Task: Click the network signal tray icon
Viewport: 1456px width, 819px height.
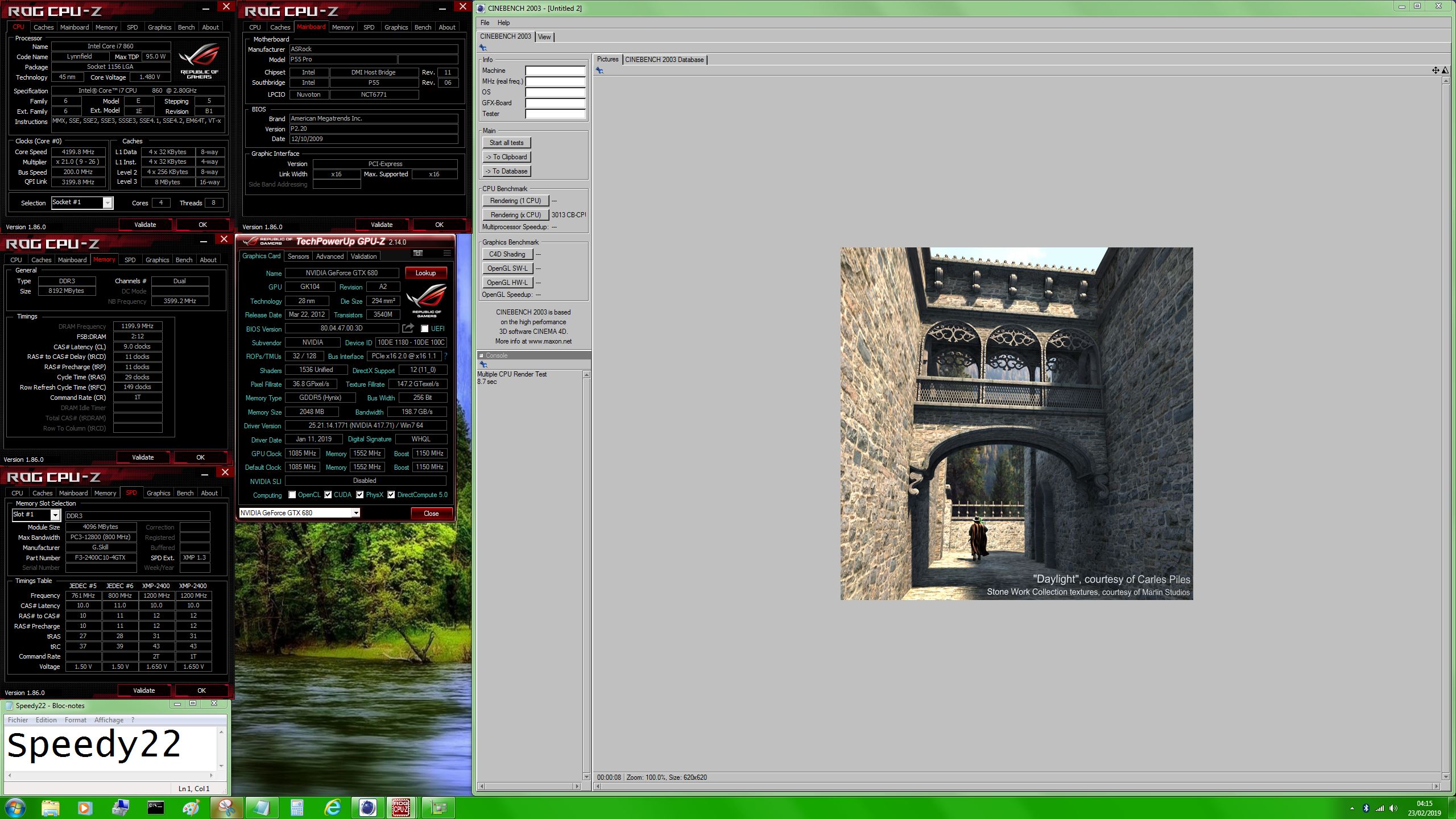Action: tap(1380, 808)
